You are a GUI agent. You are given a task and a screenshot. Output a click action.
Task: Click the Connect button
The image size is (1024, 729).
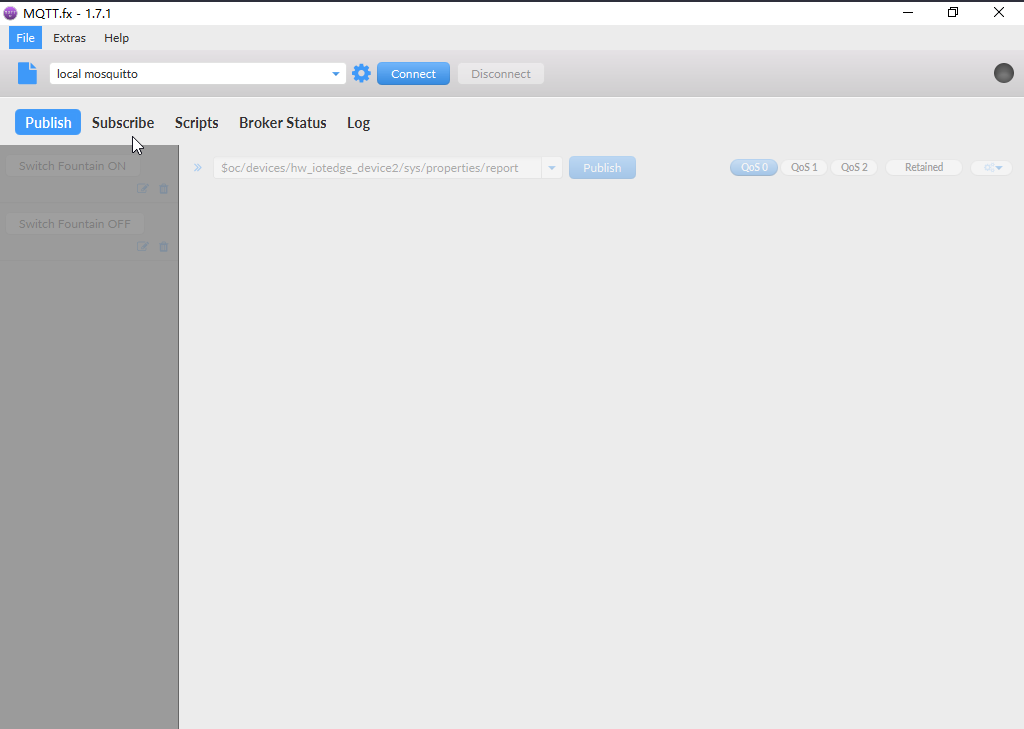[x=413, y=74]
